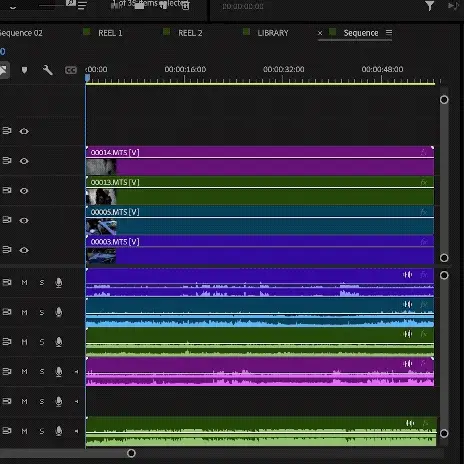Toggle sync lock on 00003.MTS video track
The image size is (464, 464).
(x=7, y=250)
